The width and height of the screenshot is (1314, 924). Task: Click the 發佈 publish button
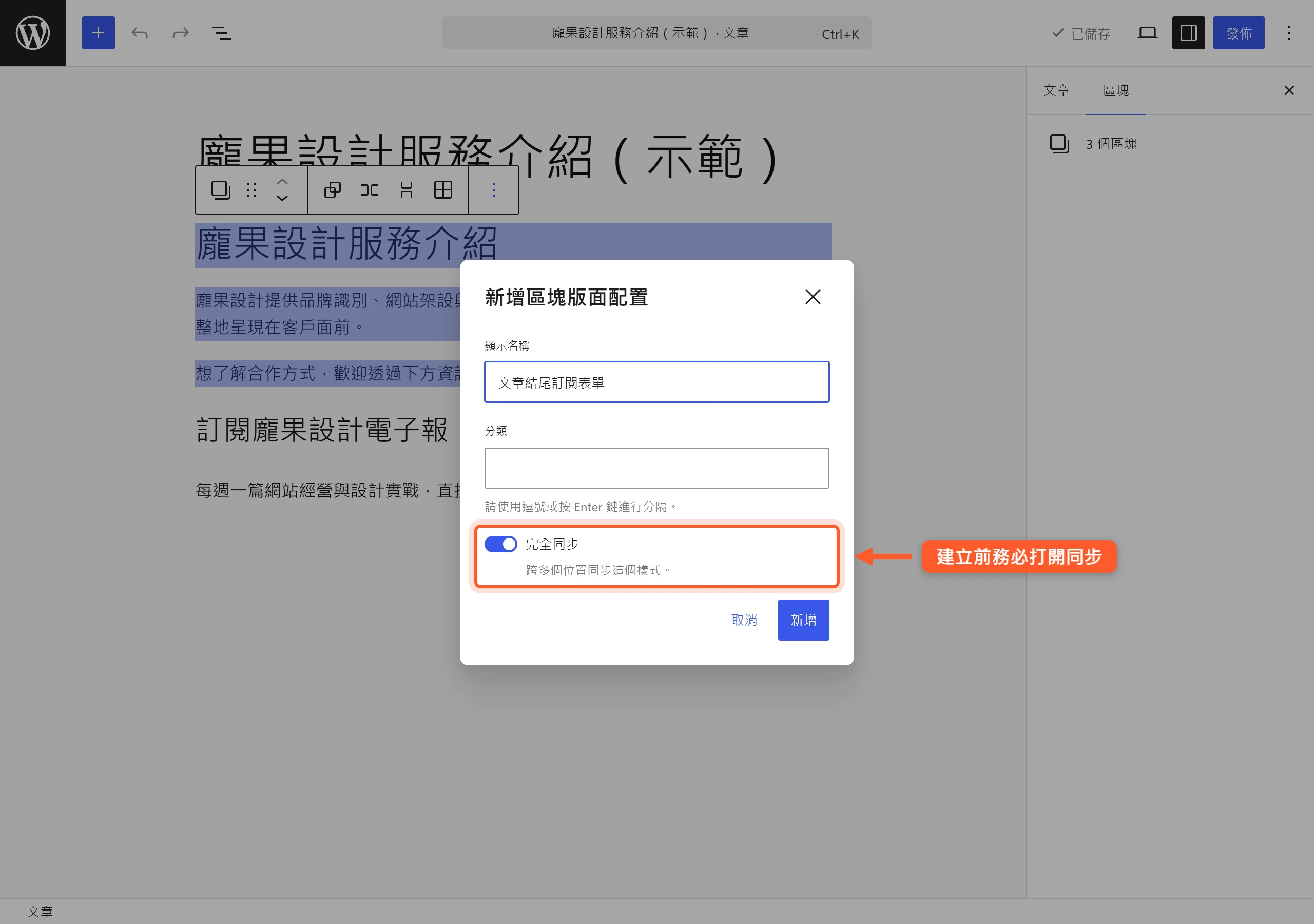click(x=1239, y=33)
